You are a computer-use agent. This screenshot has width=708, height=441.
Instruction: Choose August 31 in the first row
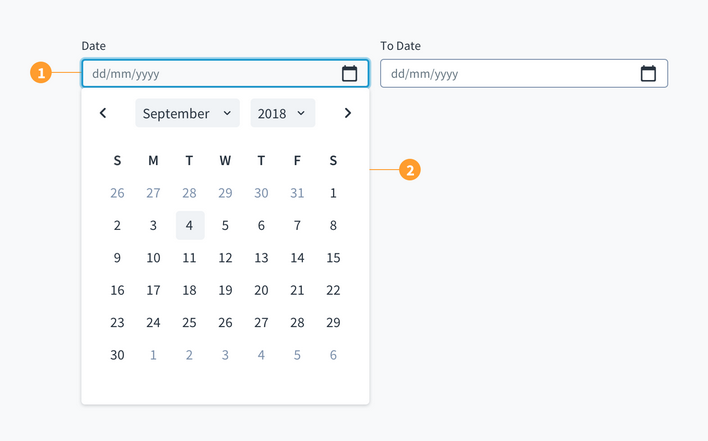tap(297, 193)
